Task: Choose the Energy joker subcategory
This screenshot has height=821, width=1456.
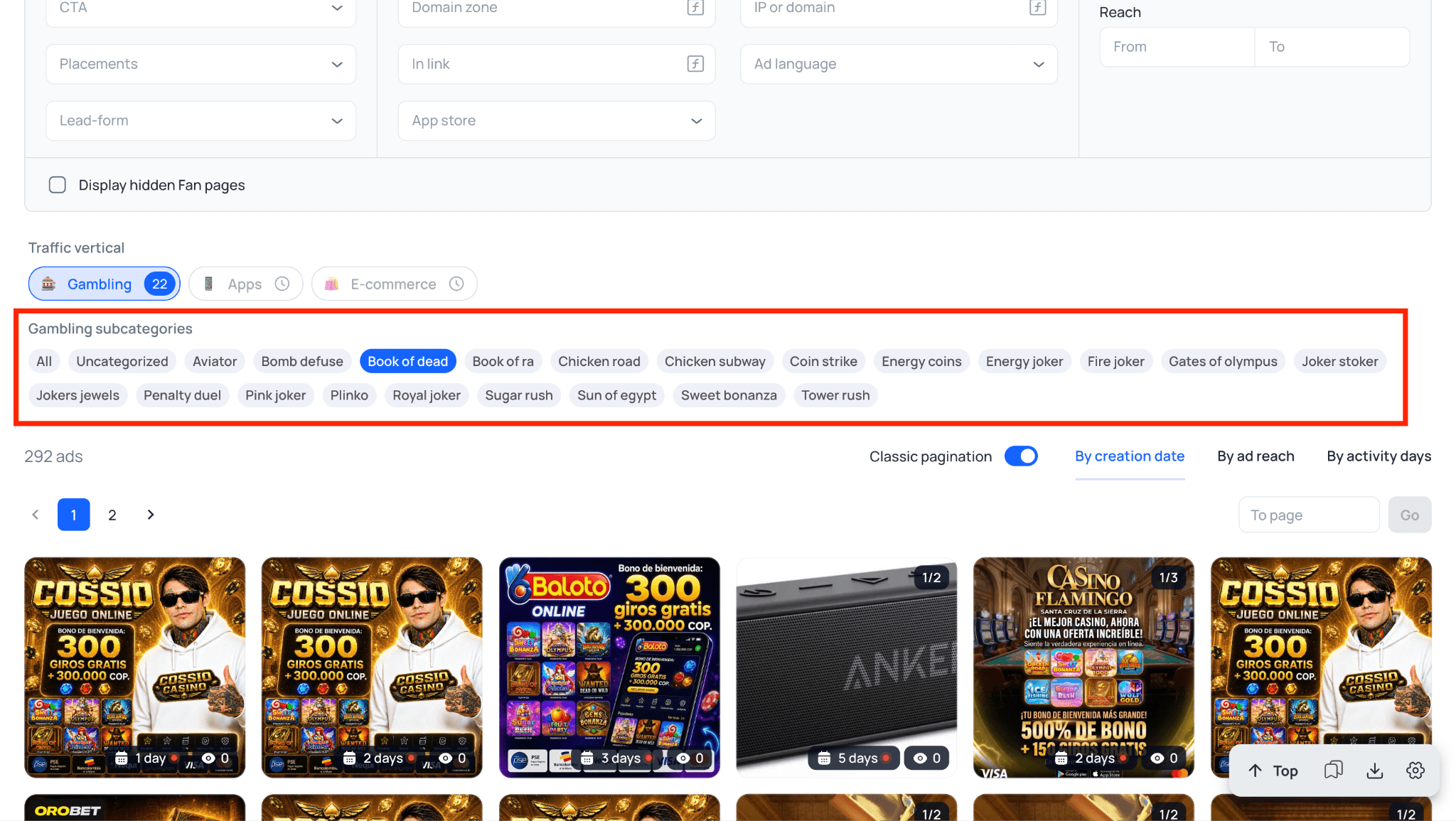Action: click(x=1024, y=361)
